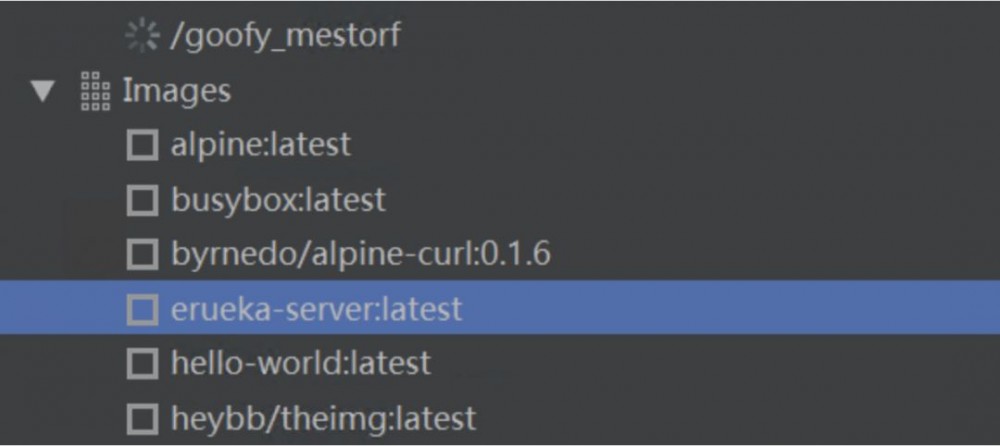This screenshot has height=446, width=1000.
Task: Select the alpine:latest text label
Action: tap(261, 145)
